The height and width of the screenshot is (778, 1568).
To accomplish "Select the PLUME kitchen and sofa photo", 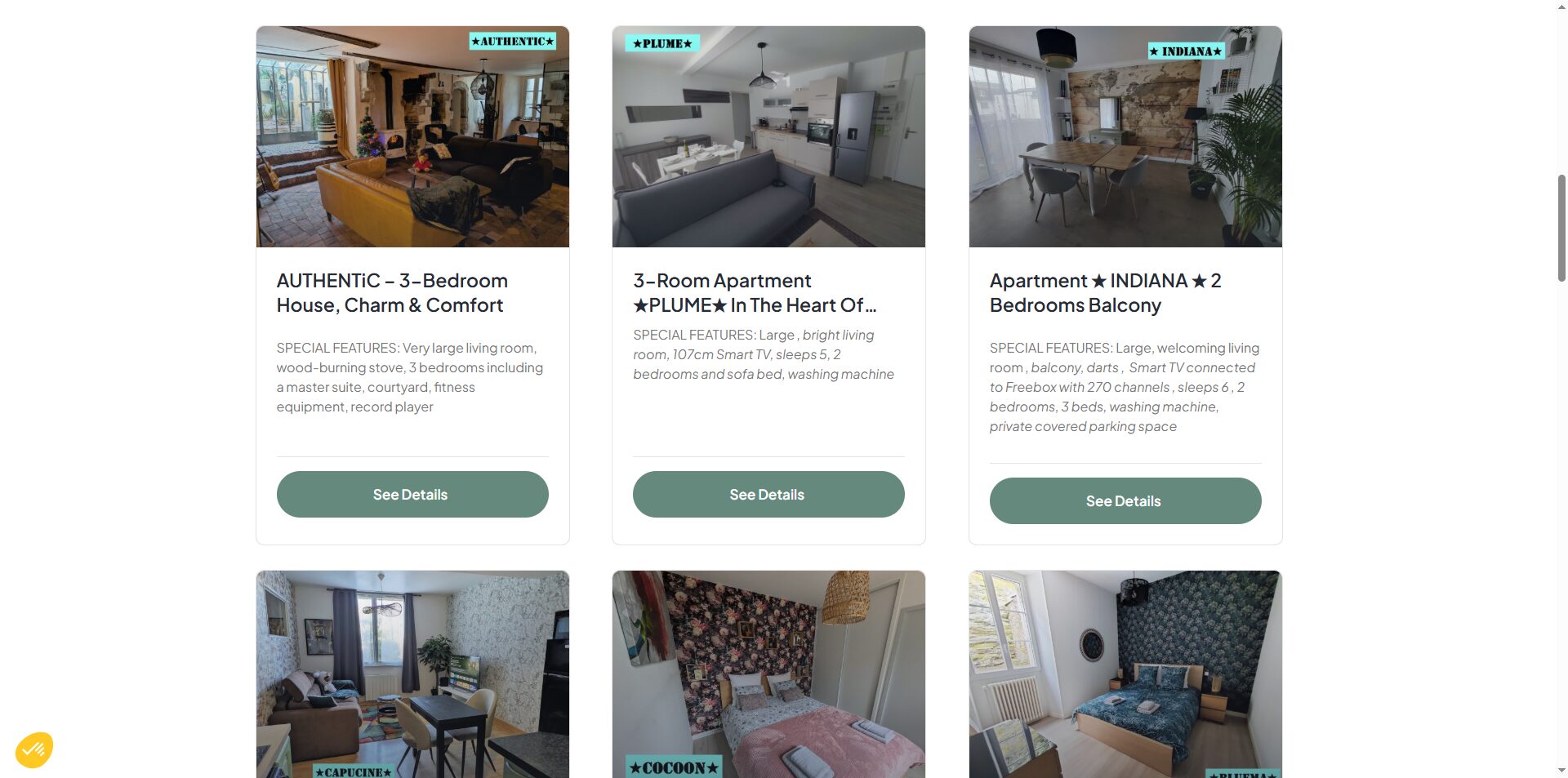I will pyautogui.click(x=768, y=136).
